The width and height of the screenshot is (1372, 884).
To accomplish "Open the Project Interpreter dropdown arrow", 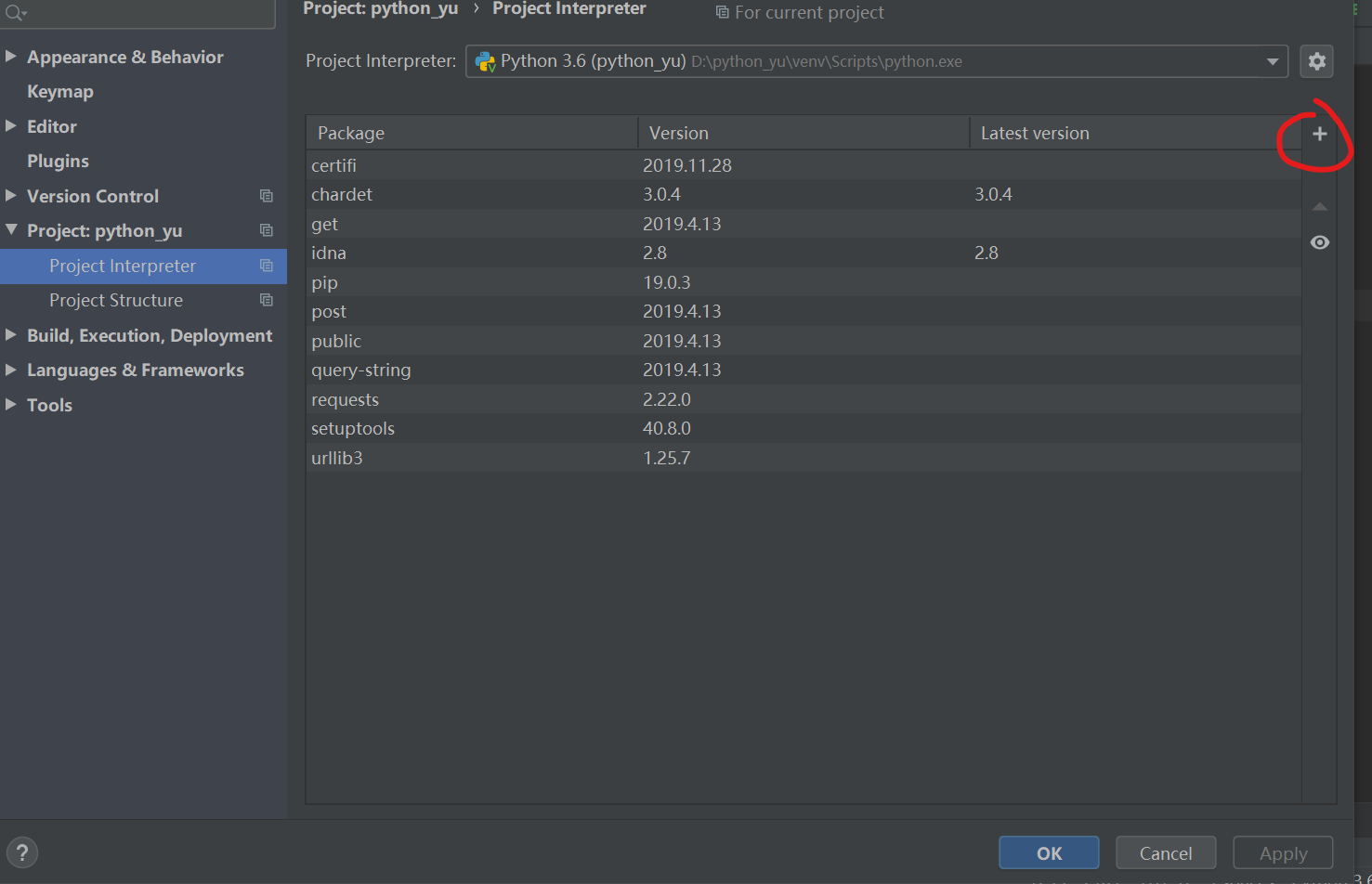I will pos(1272,61).
